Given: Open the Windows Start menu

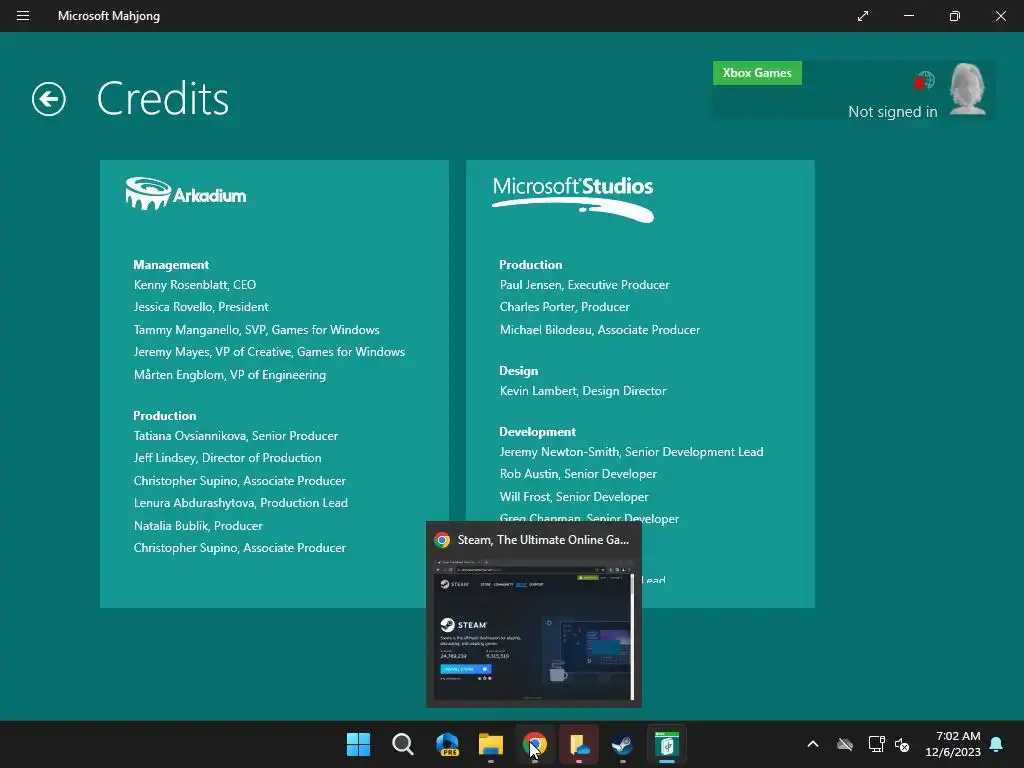Looking at the screenshot, I should 358,744.
